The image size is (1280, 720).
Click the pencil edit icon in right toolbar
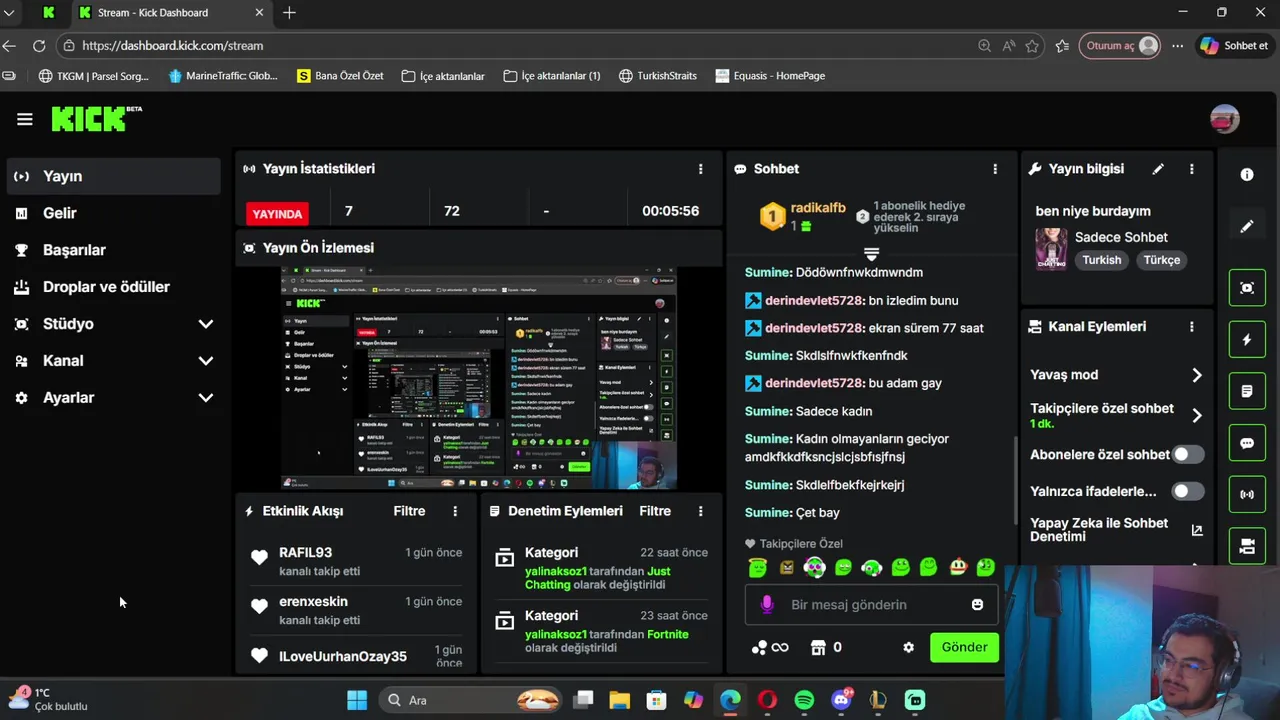1247,227
